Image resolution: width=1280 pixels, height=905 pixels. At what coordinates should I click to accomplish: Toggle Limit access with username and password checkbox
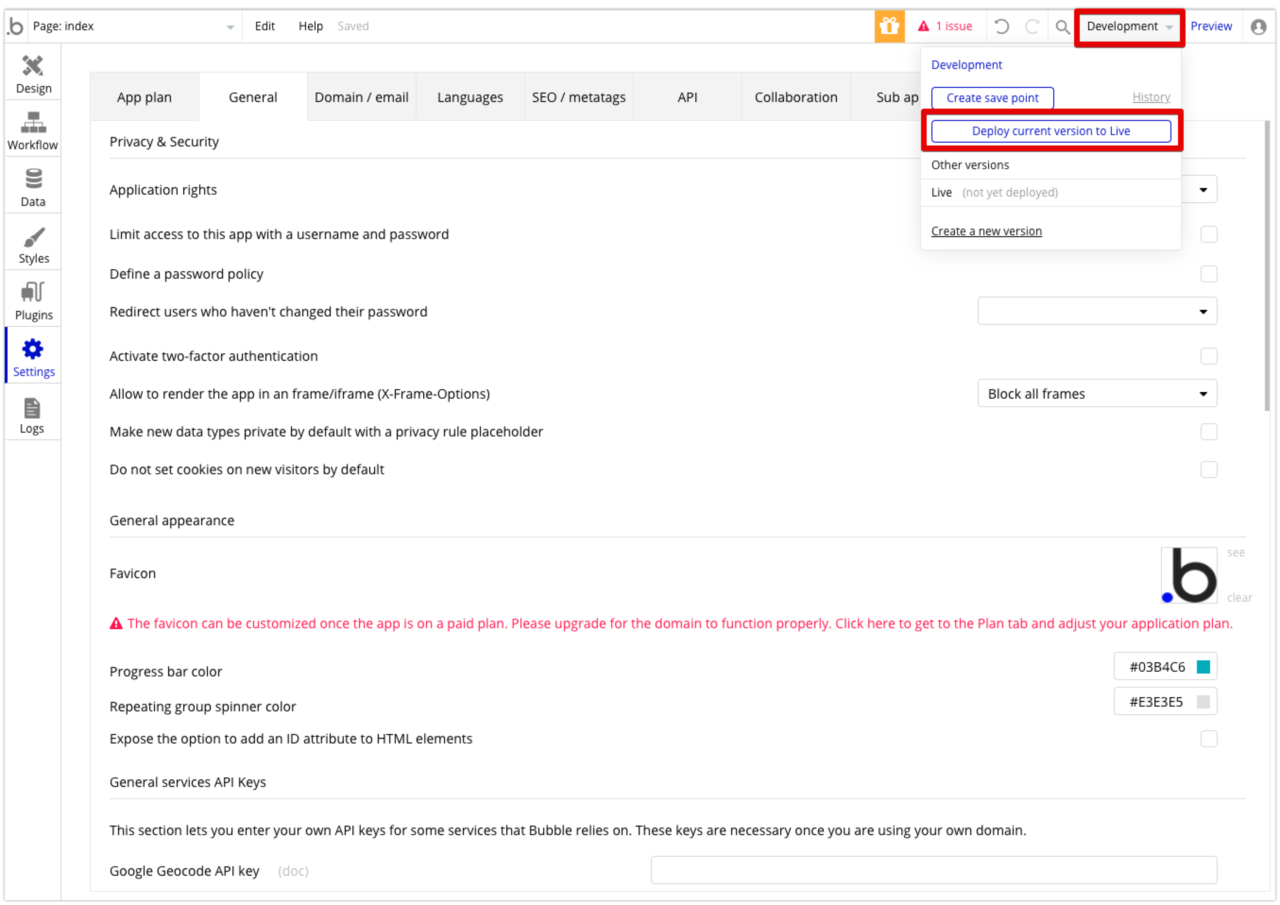[1209, 234]
